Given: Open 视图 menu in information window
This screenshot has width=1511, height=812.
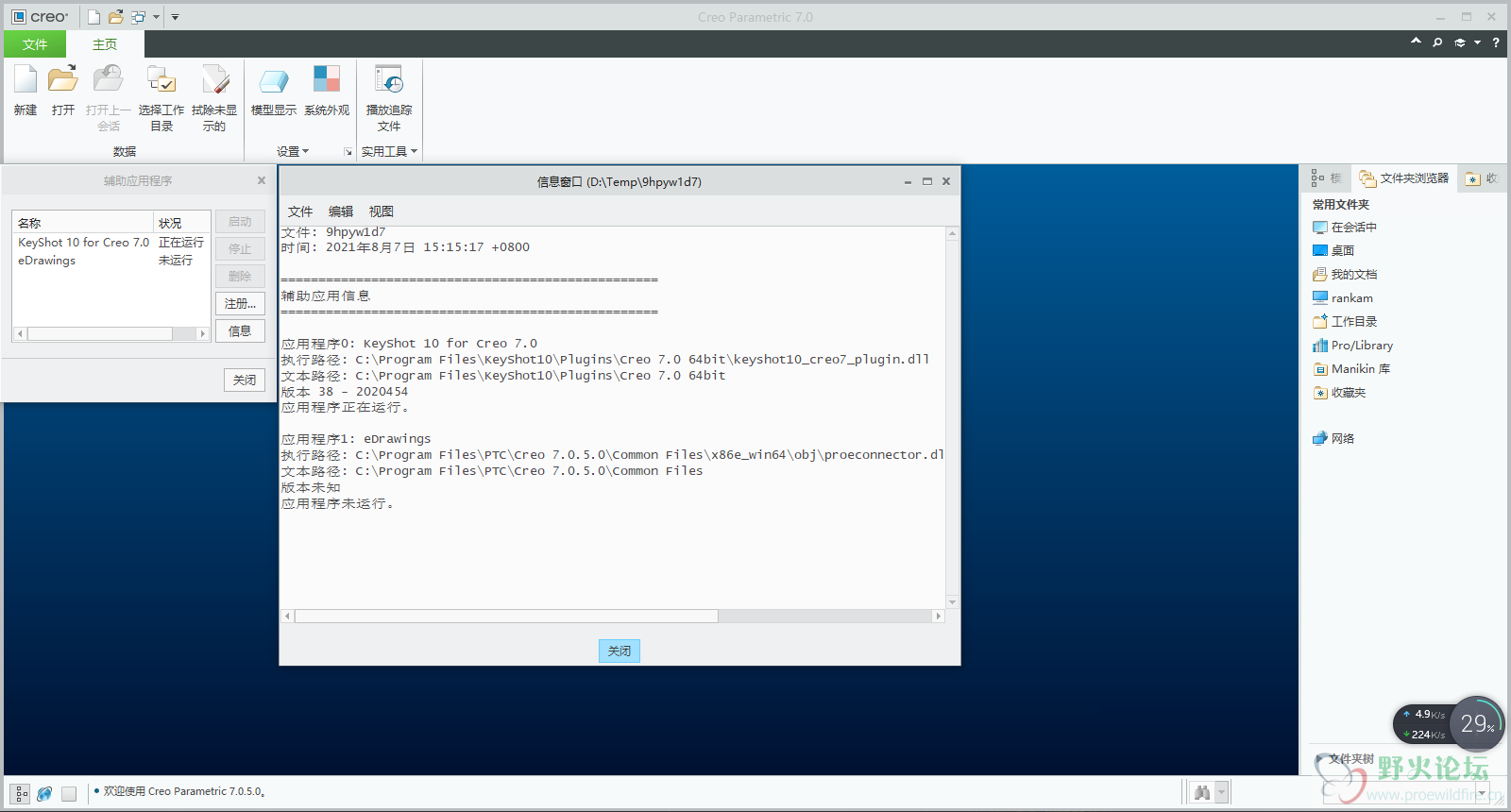Looking at the screenshot, I should point(382,211).
